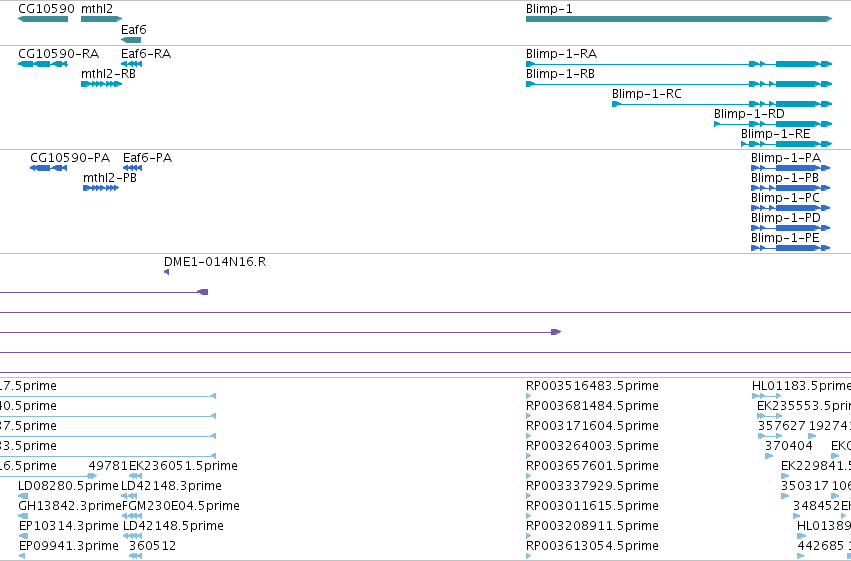Click the long Blimp-1 gene bar

pos(678,19)
